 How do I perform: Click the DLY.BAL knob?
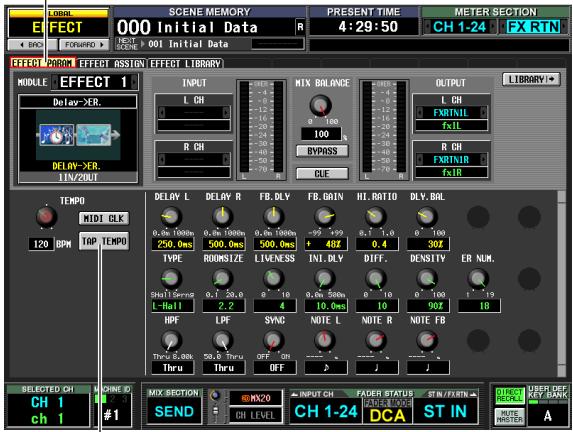coord(427,217)
